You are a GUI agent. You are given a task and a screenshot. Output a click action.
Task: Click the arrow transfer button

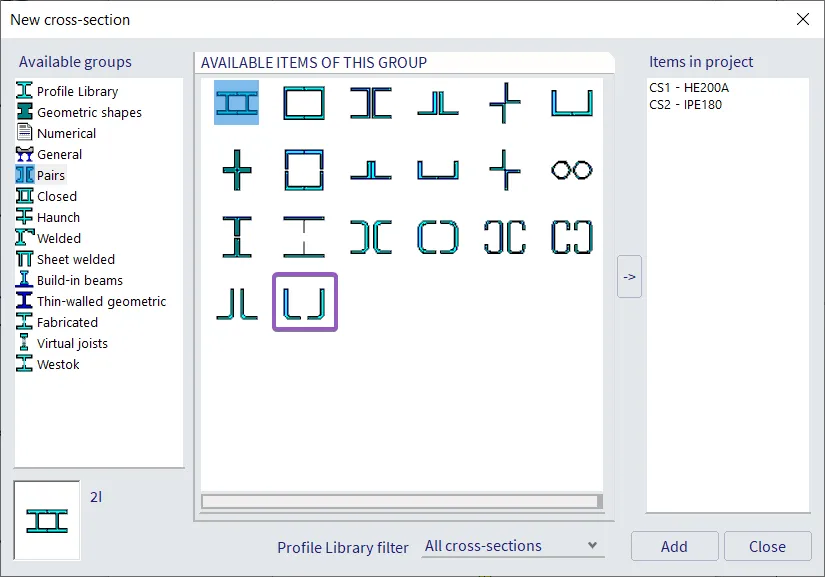pyautogui.click(x=629, y=276)
